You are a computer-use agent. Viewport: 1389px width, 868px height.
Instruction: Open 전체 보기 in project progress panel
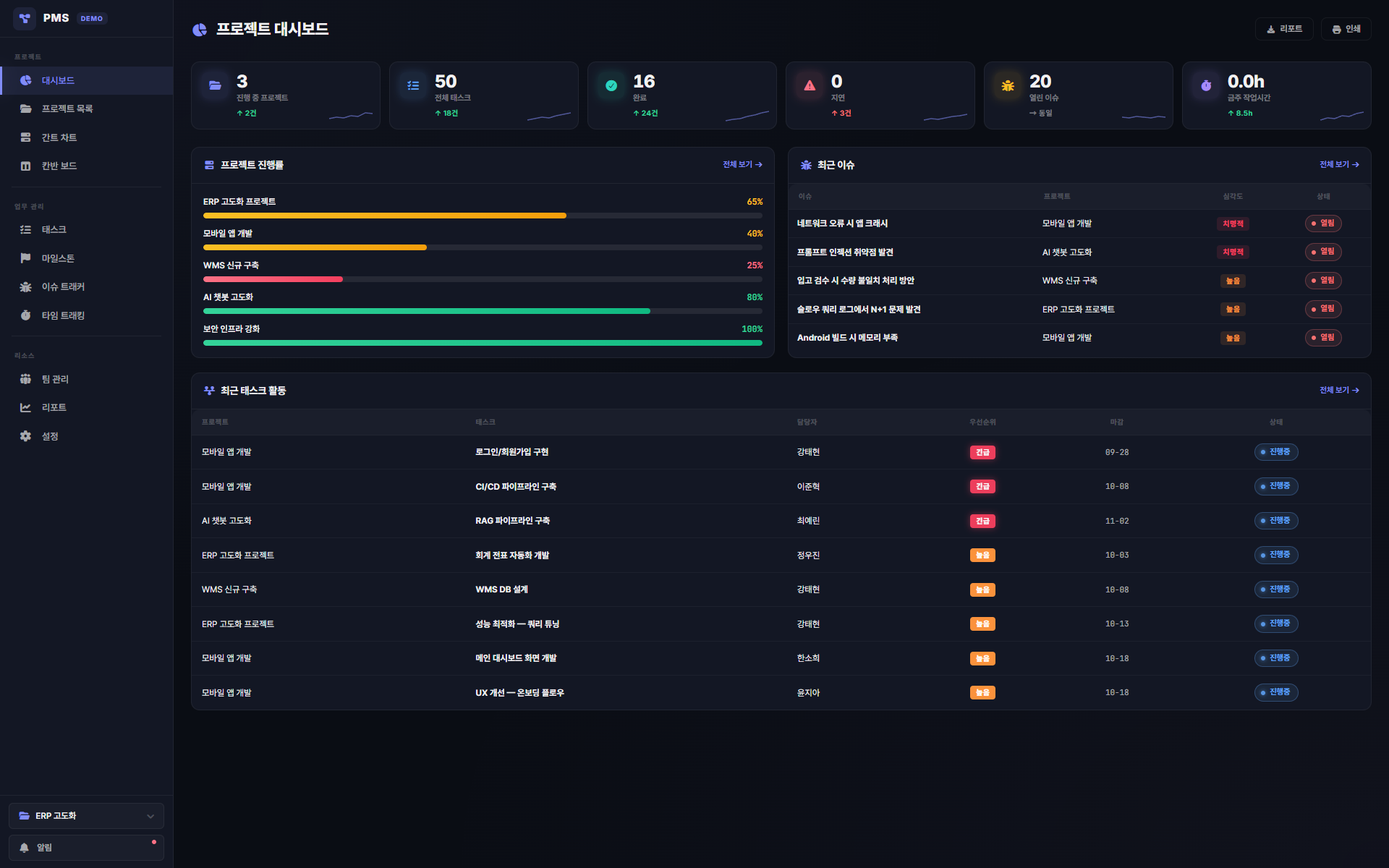[x=742, y=165]
